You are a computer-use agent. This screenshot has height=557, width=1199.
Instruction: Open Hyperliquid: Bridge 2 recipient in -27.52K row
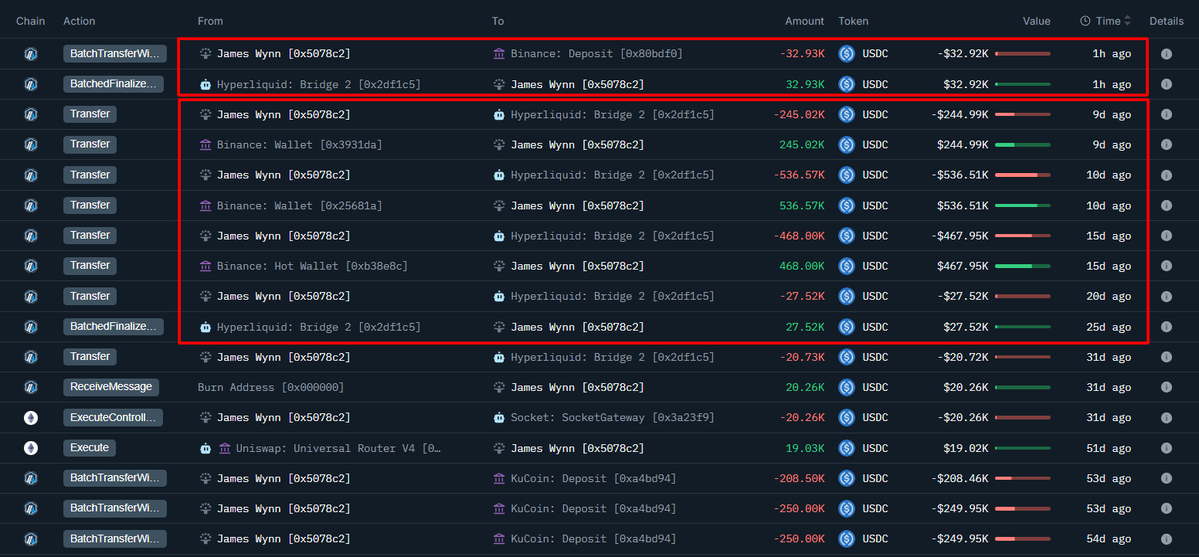(x=612, y=296)
